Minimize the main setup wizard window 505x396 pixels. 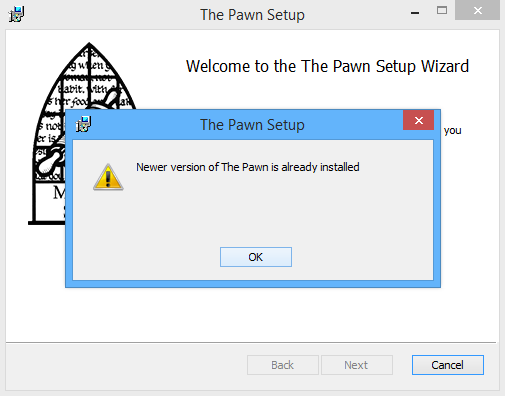pyautogui.click(x=415, y=13)
